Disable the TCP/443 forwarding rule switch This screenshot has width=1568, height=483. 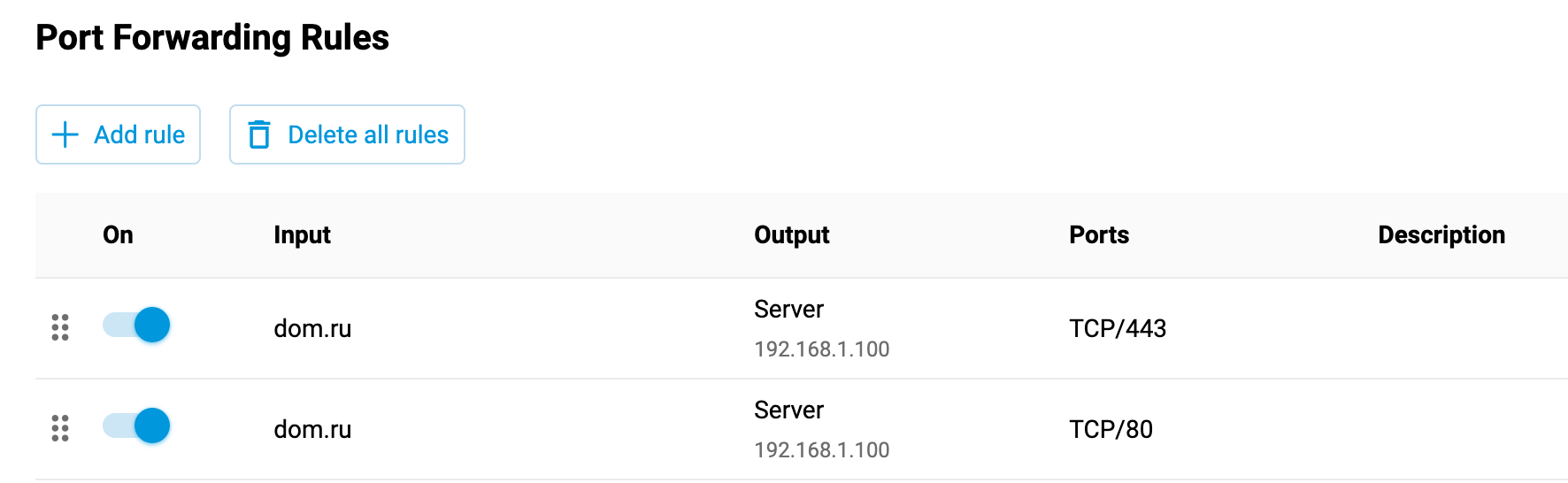click(136, 326)
